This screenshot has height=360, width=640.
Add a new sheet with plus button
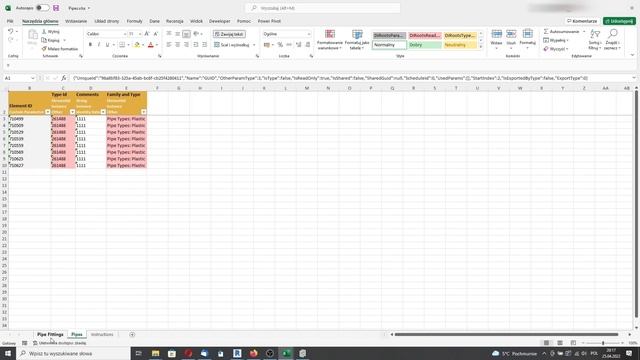coord(132,334)
